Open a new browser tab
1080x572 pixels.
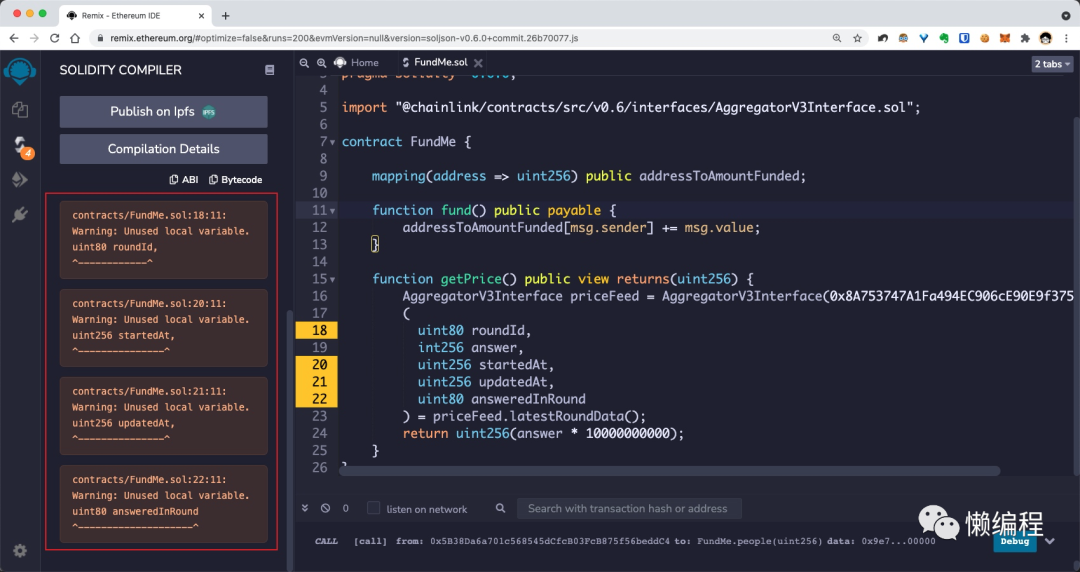coord(225,15)
